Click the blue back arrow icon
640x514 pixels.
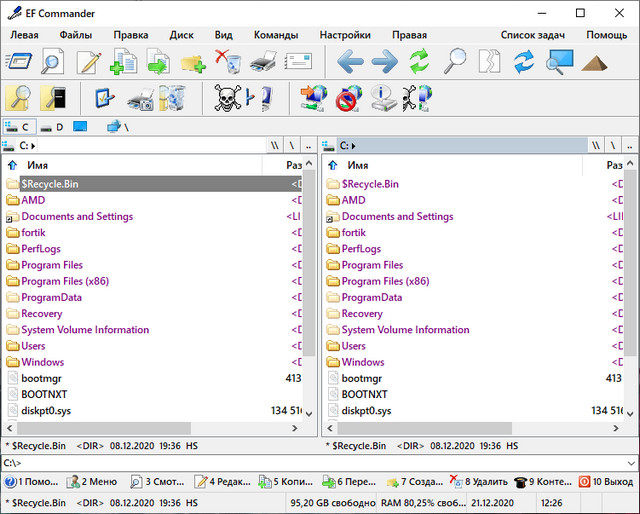tap(350, 62)
